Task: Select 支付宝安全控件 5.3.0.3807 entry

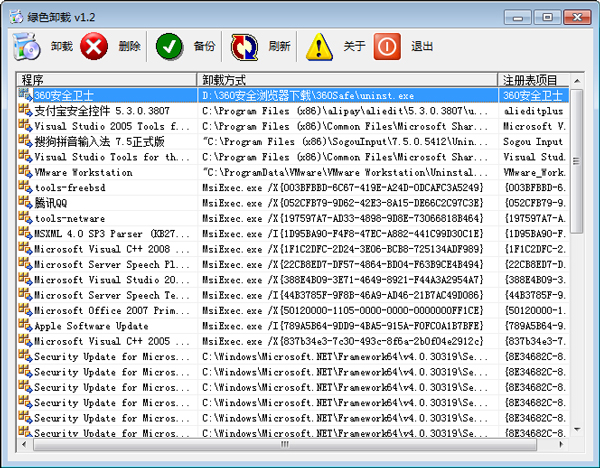Action: pyautogui.click(x=102, y=111)
